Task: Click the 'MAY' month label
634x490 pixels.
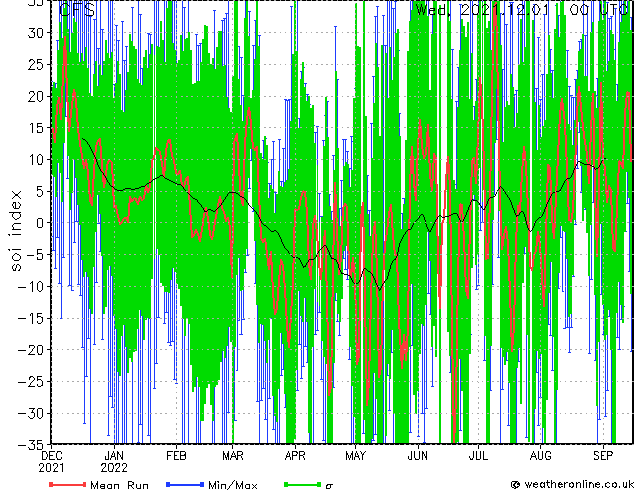Action: click(x=355, y=456)
